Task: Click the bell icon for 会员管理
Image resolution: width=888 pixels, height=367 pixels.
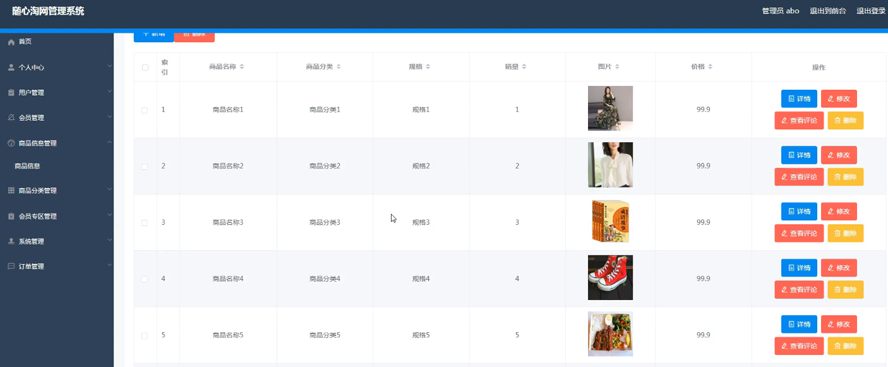Action: (x=11, y=118)
